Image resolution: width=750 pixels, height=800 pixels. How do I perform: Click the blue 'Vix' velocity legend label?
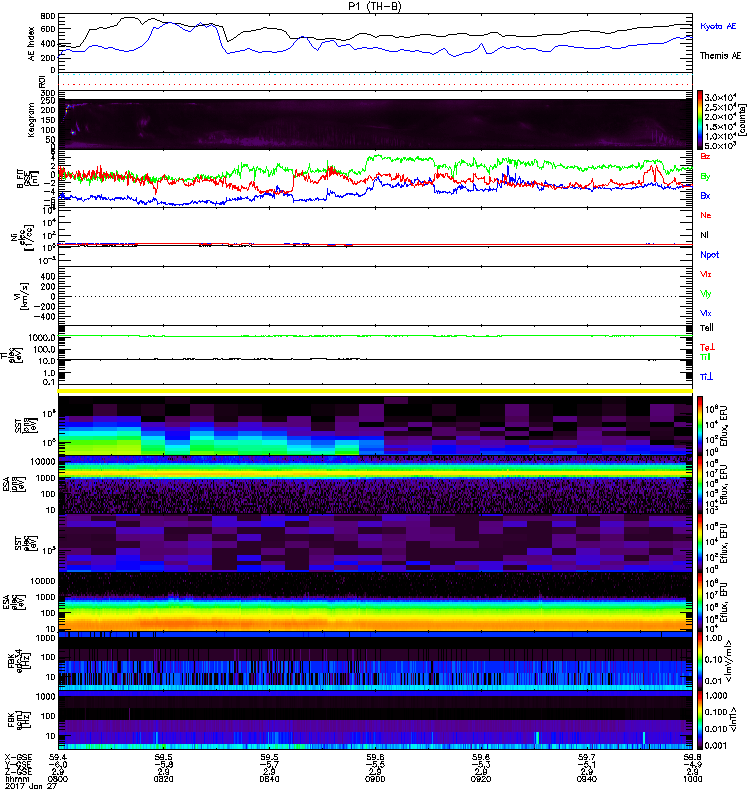point(705,313)
